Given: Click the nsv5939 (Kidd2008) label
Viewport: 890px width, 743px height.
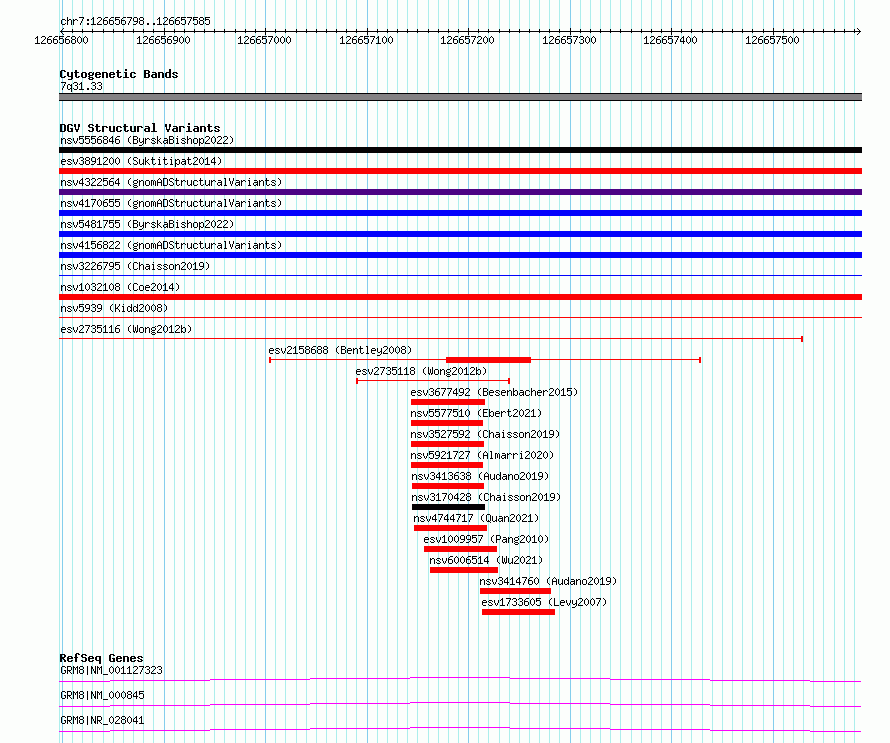Looking at the screenshot, I should (114, 308).
